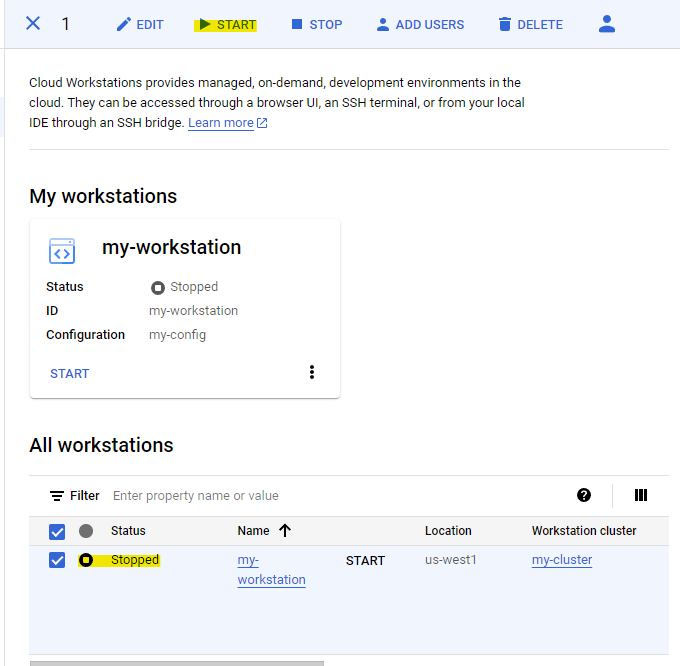Click the my-config configuration value

point(177,335)
